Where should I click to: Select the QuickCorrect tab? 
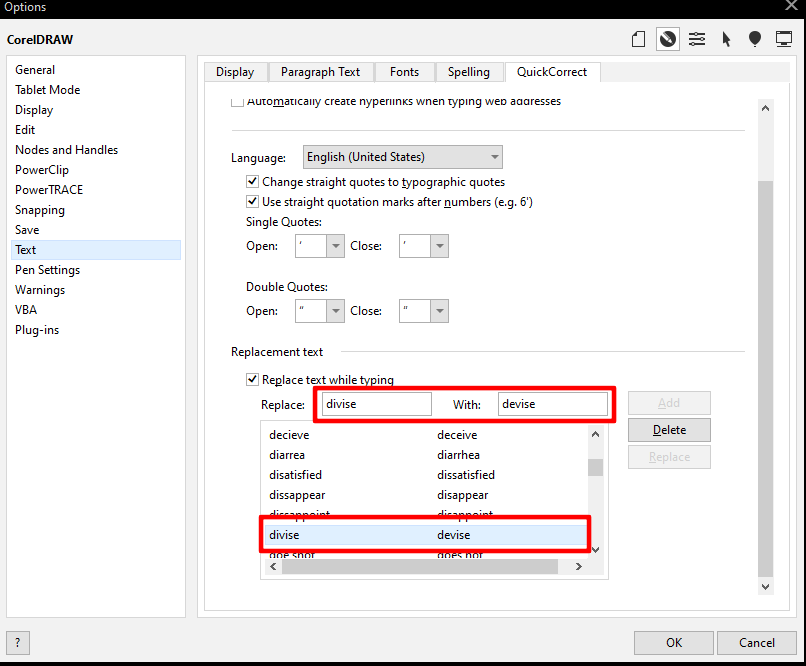tap(552, 72)
